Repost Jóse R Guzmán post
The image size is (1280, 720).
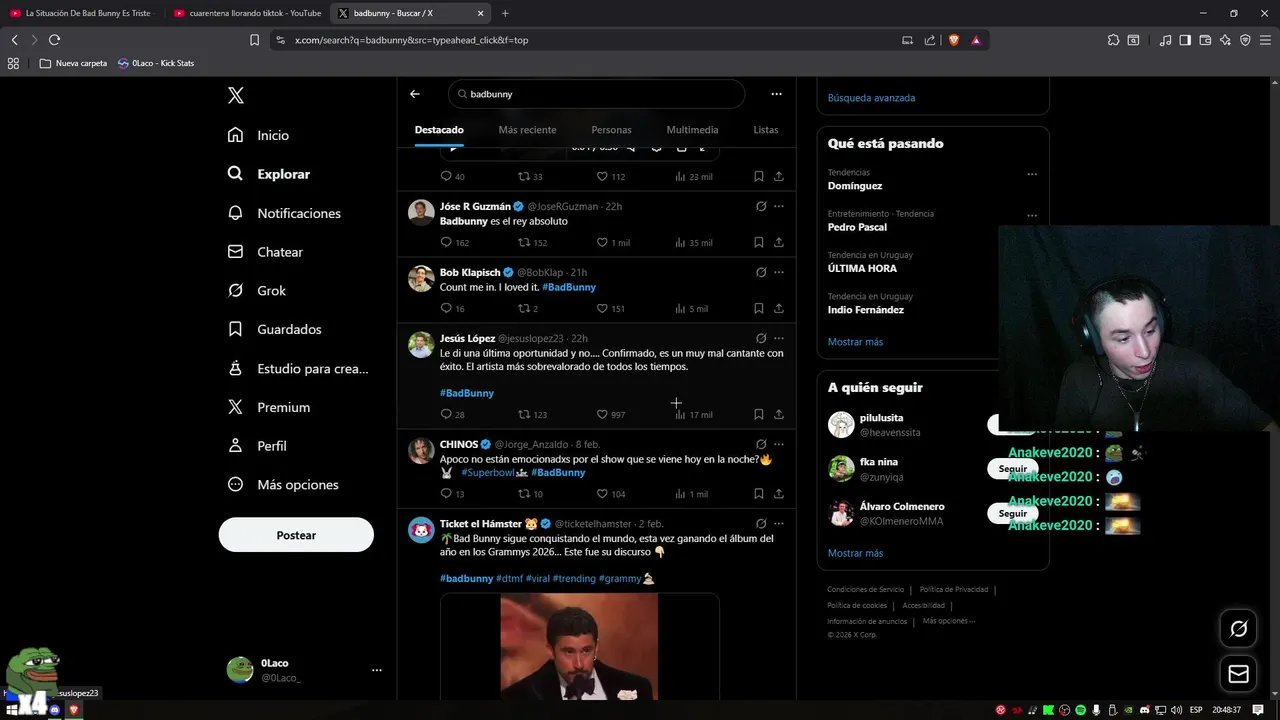pos(523,242)
